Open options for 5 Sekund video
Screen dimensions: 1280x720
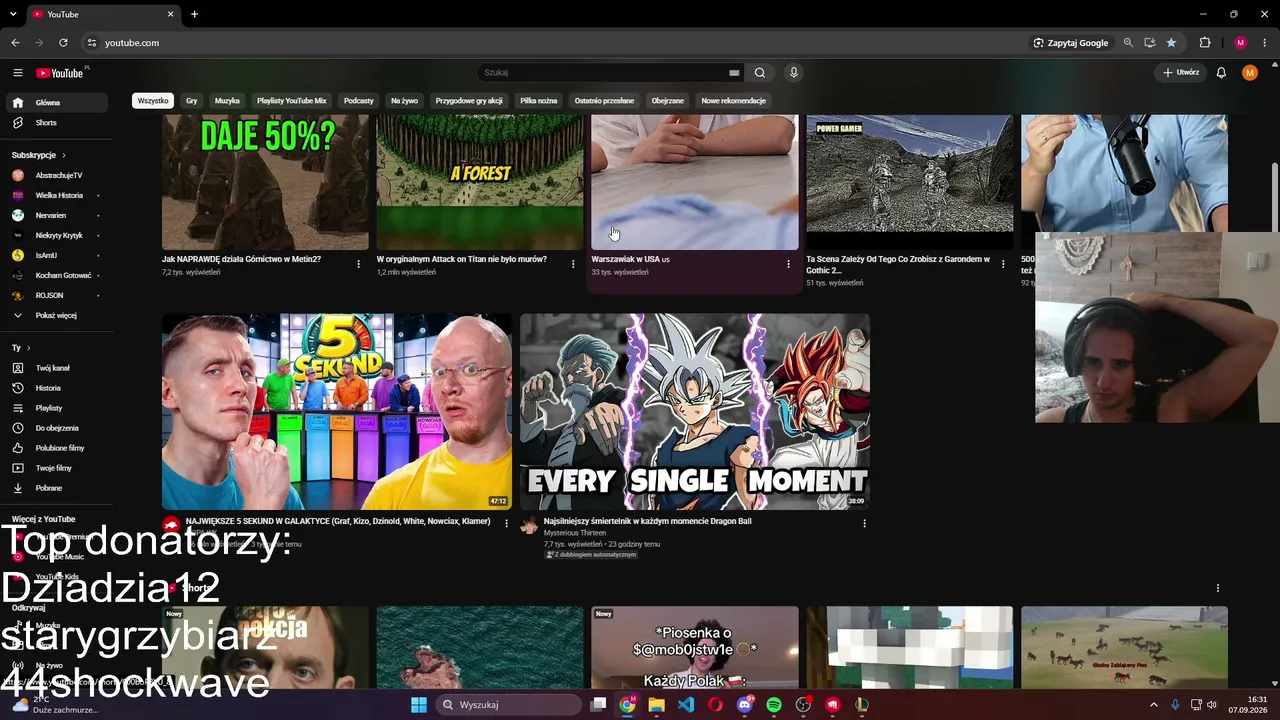[506, 523]
